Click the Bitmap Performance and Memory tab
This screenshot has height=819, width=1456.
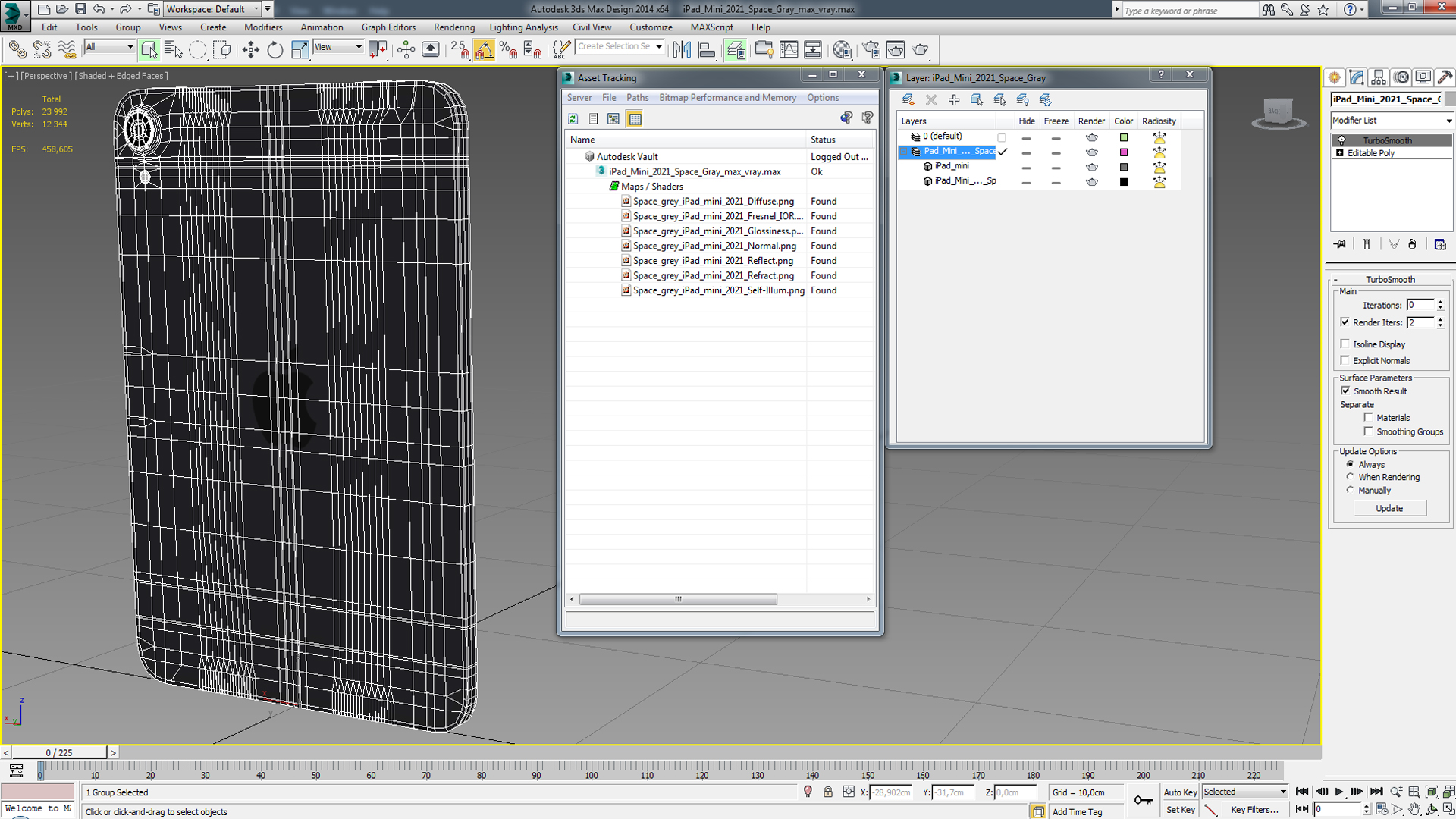[x=728, y=97]
